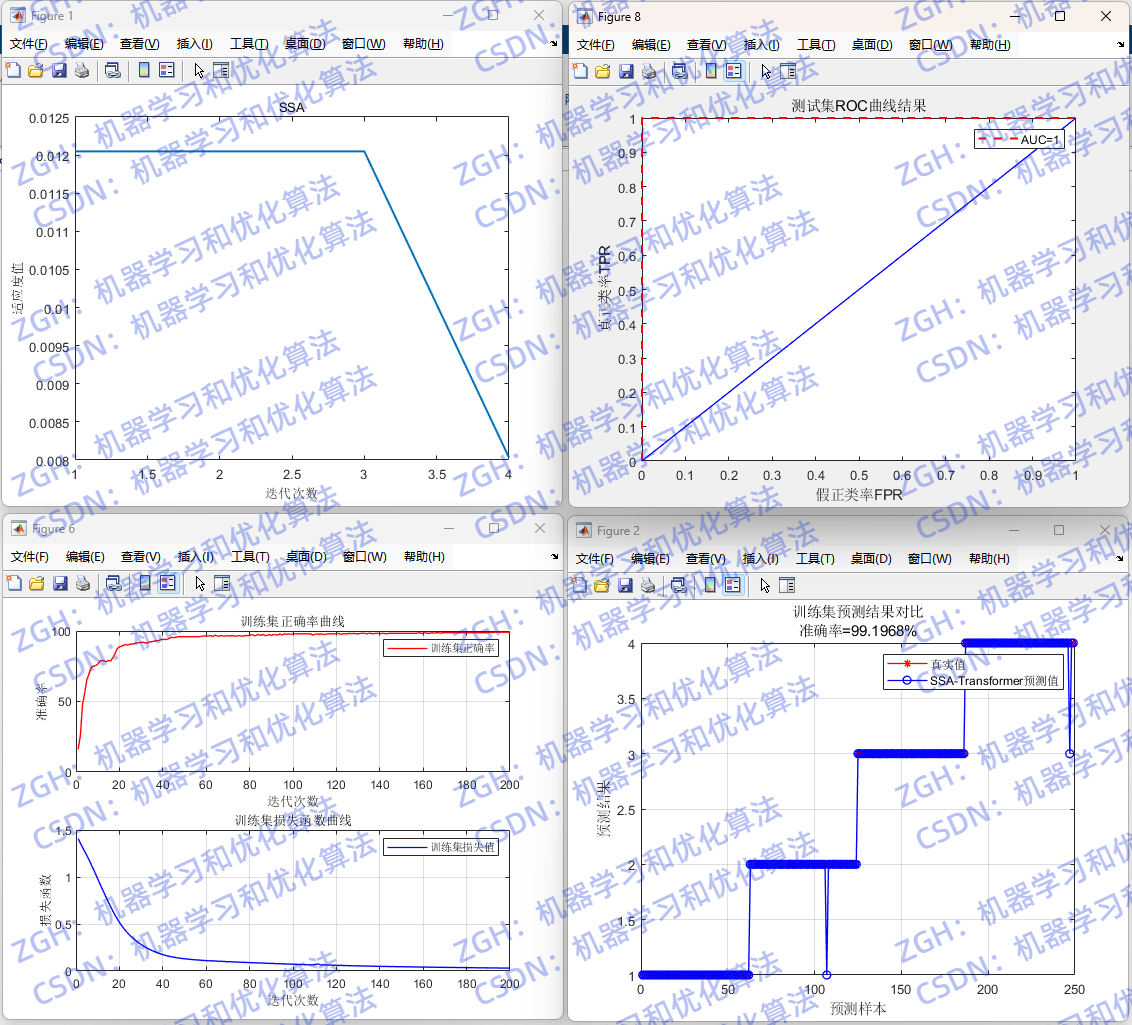Click New Figure icon in Figure 8 toolbar

(x=580, y=71)
